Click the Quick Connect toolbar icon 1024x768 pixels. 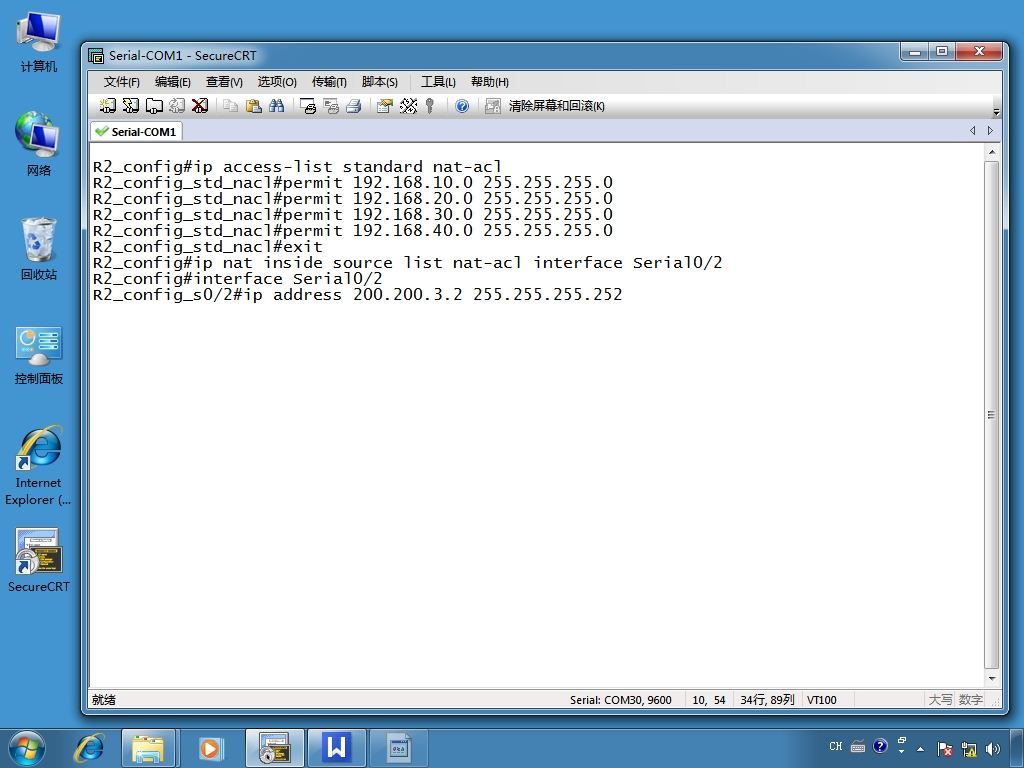click(x=131, y=106)
